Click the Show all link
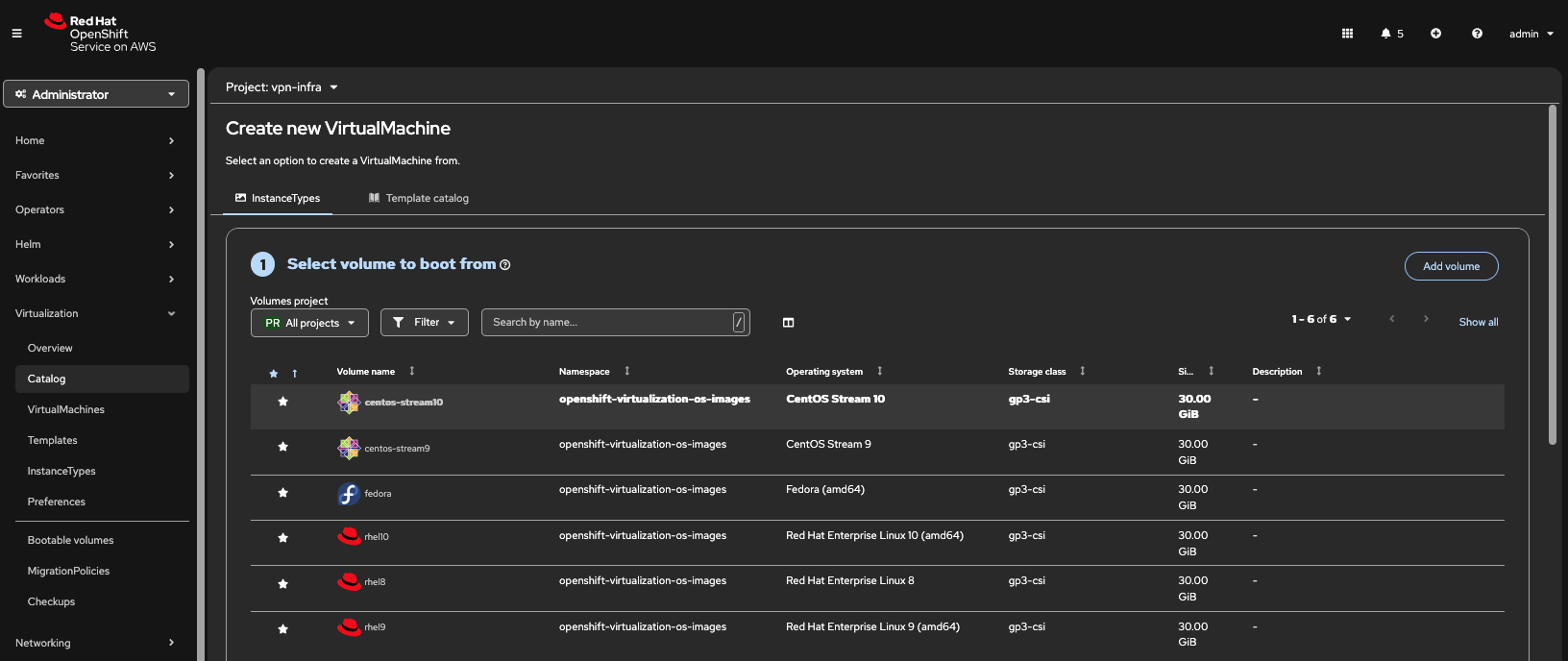Image resolution: width=1568 pixels, height=661 pixels. [1478, 322]
